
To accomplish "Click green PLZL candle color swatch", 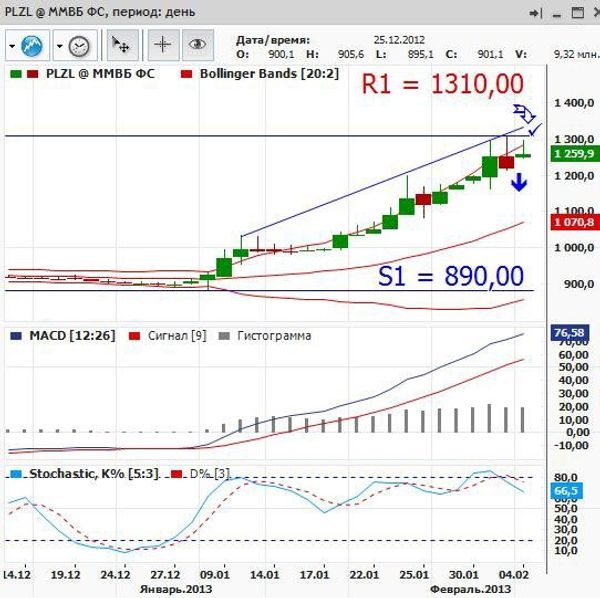I will [x=16, y=74].
